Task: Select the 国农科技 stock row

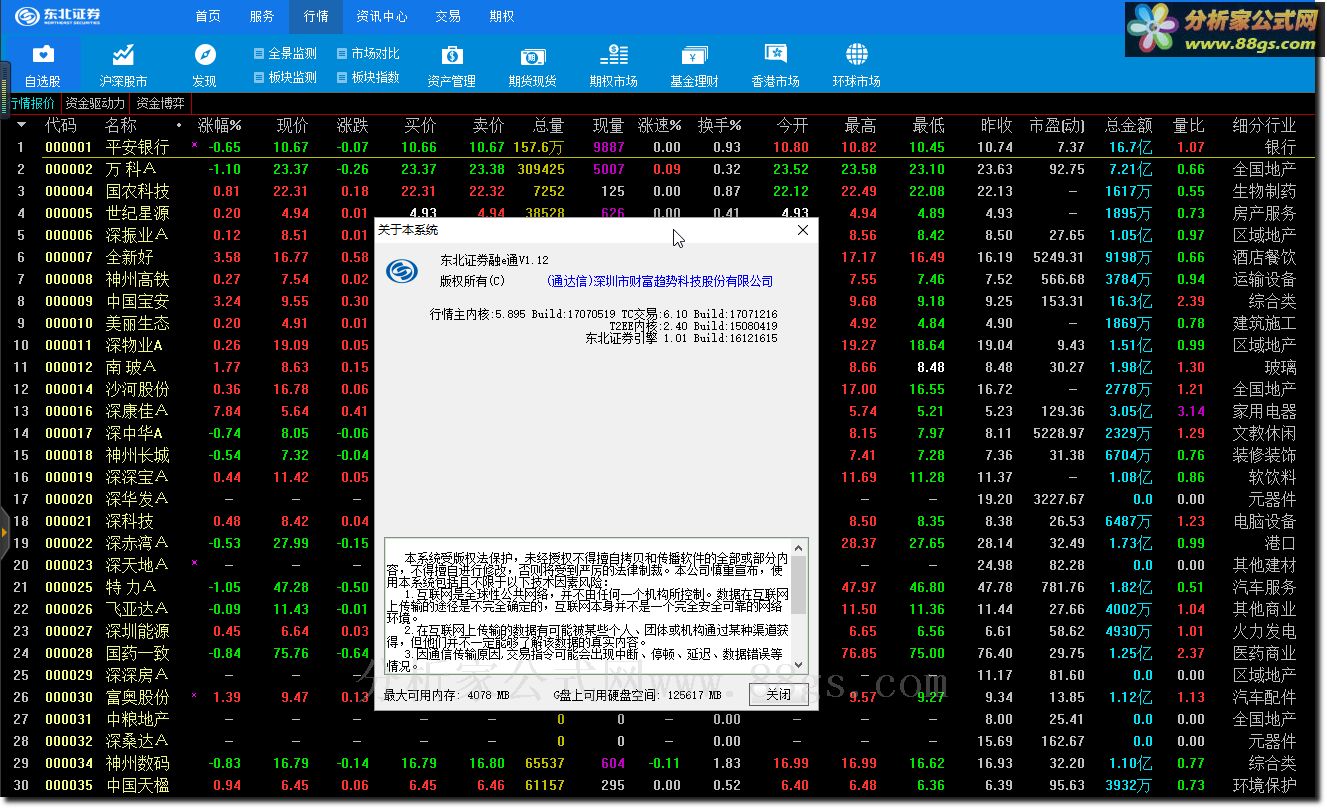Action: tap(655, 191)
